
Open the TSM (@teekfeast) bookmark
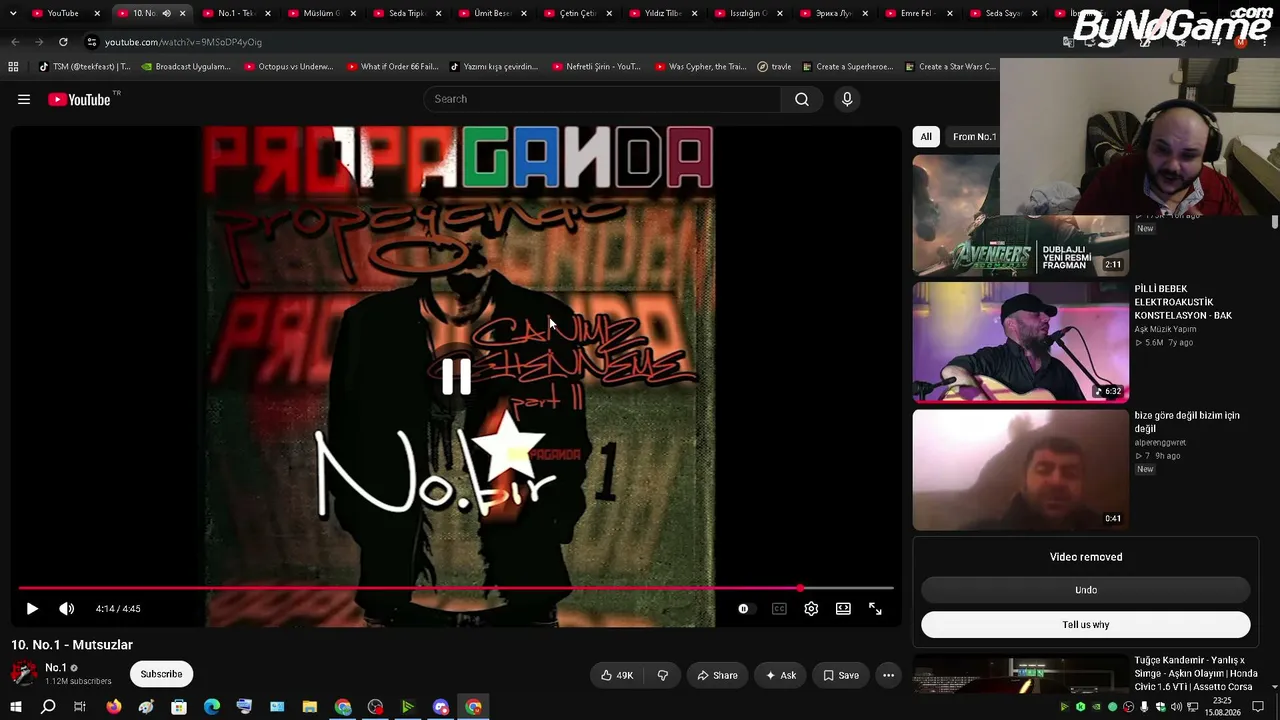84,67
